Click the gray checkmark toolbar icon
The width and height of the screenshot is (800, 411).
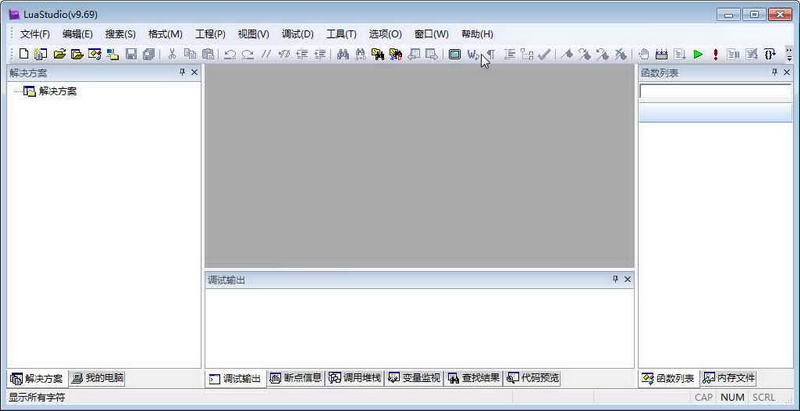[x=544, y=54]
